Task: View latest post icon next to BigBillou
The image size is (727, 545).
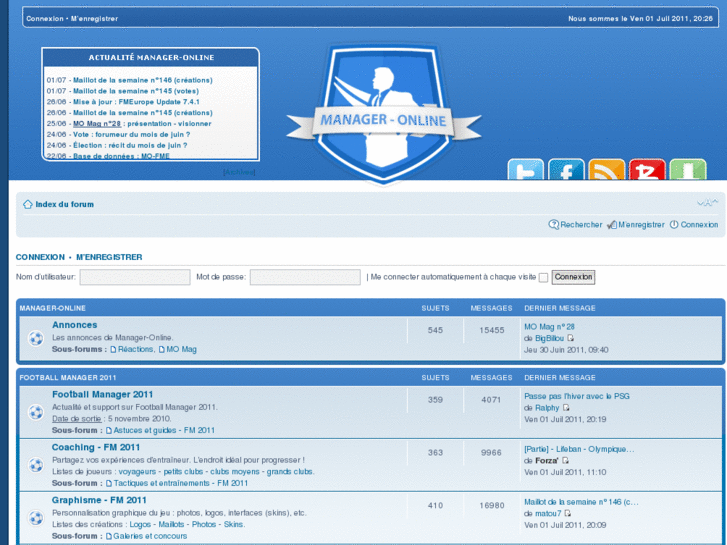Action: tap(571, 338)
